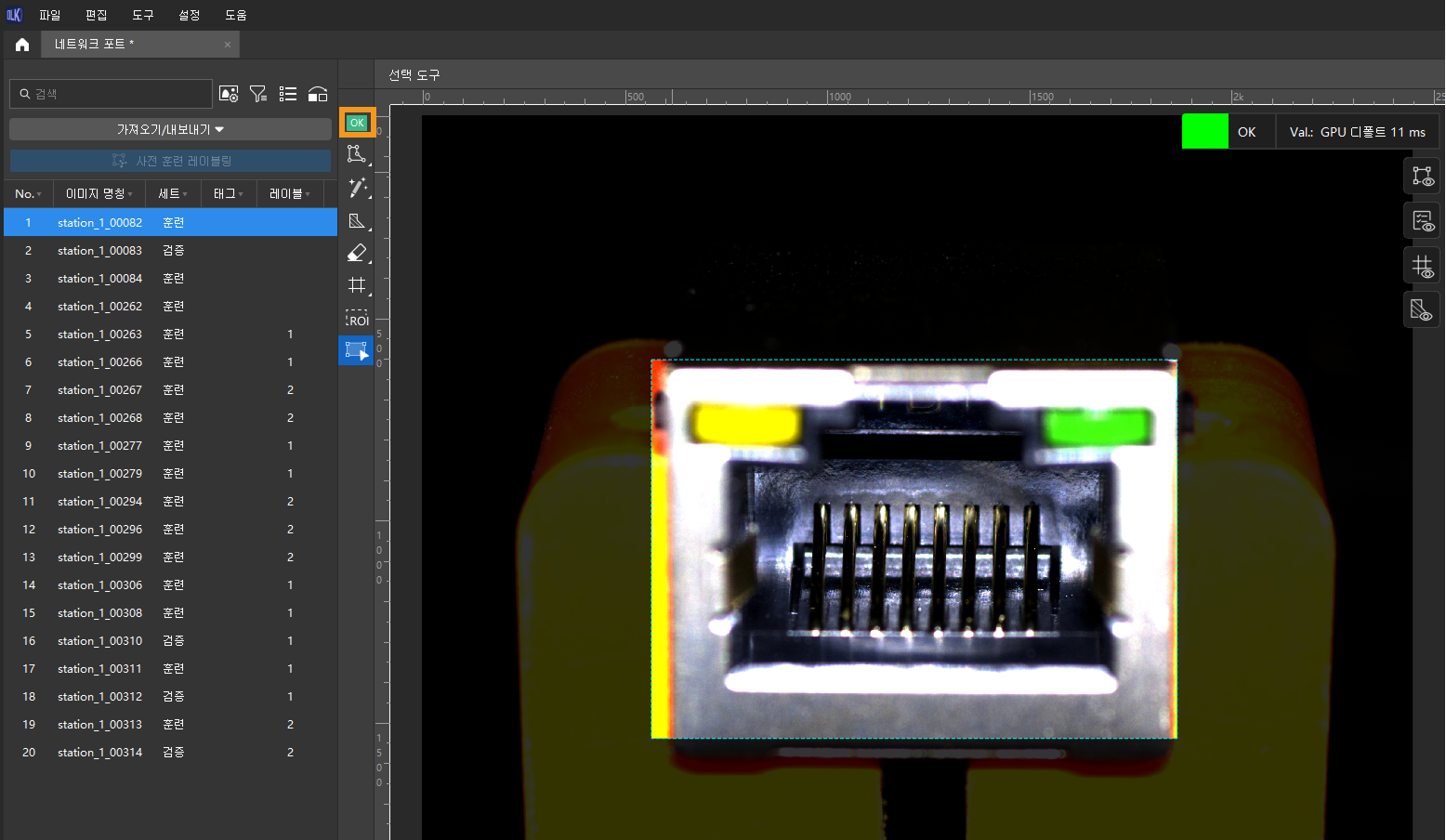Select the ROI tool

357,319
